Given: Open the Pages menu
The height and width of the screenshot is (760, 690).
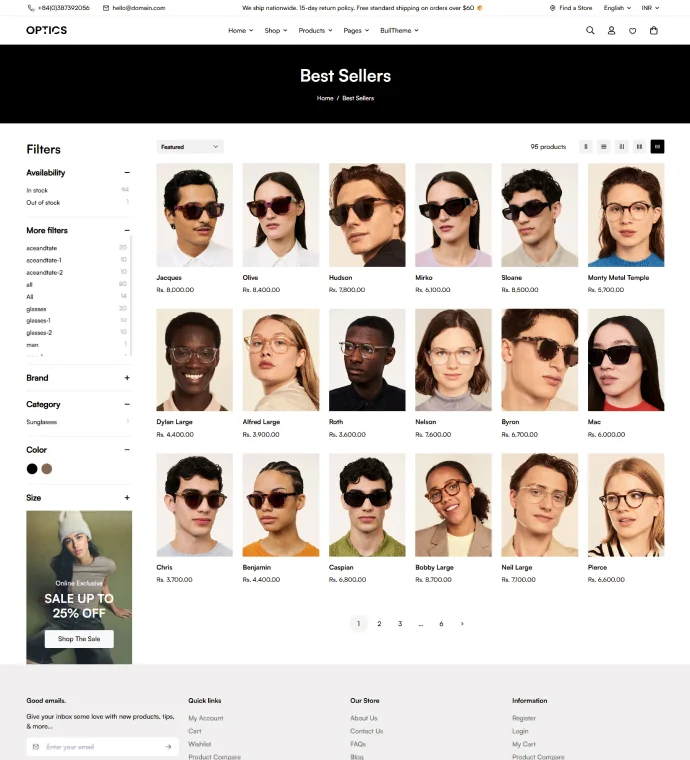Looking at the screenshot, I should (x=356, y=31).
